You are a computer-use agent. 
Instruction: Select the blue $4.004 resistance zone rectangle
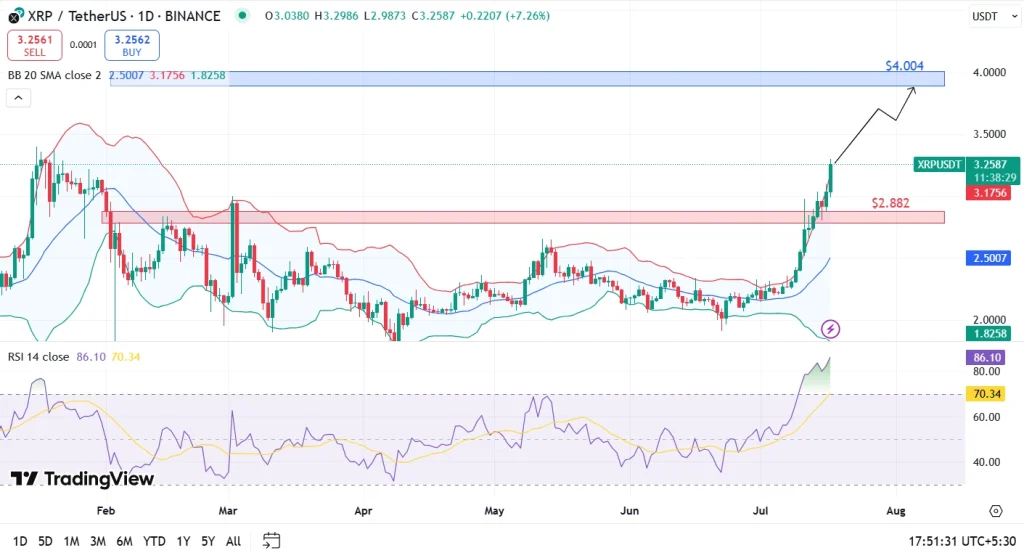(x=527, y=78)
